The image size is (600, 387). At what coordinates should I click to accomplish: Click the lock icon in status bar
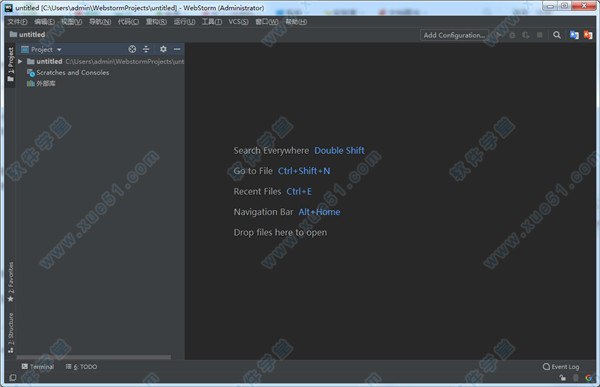tap(562, 378)
